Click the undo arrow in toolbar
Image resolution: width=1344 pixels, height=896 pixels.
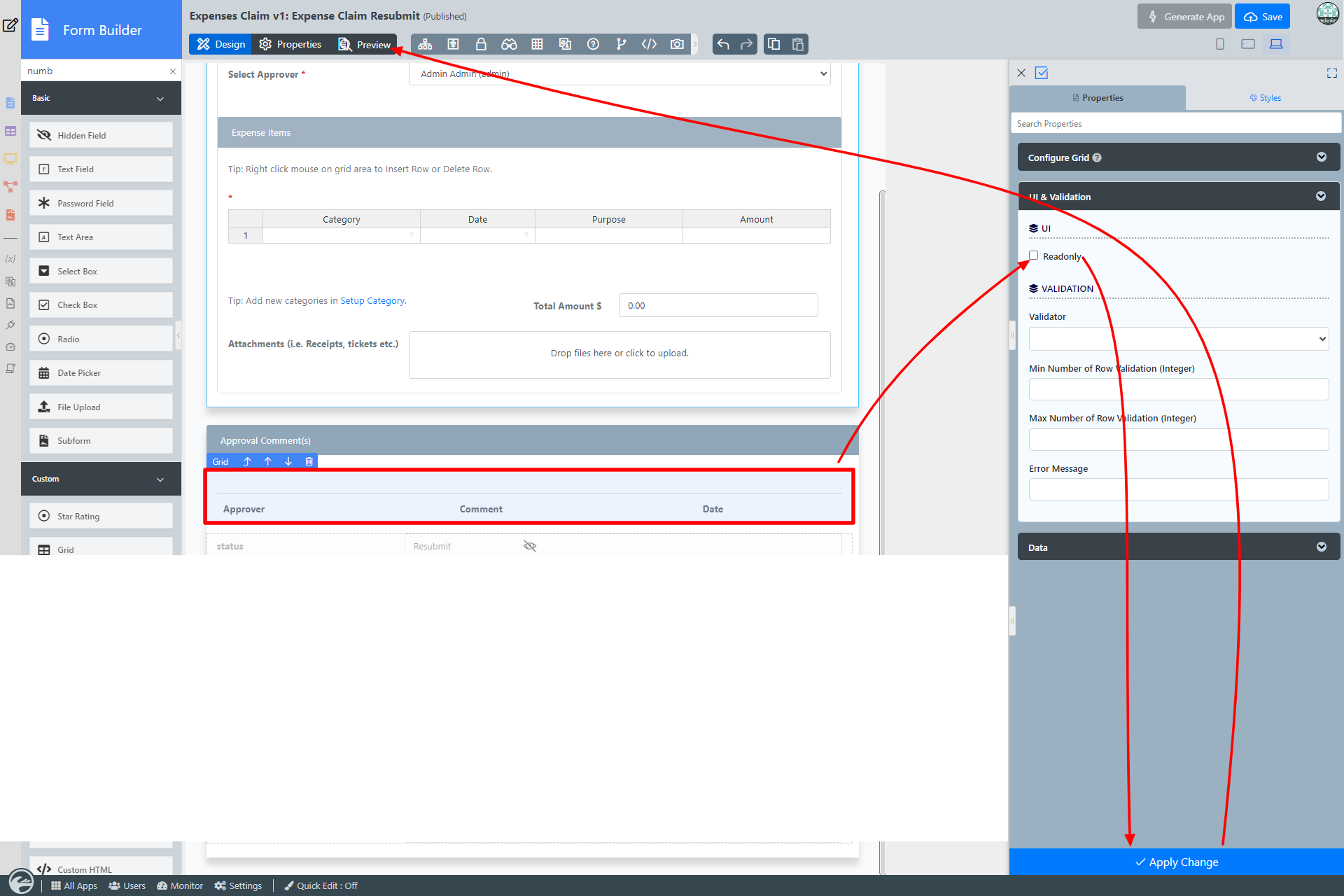pos(723,44)
